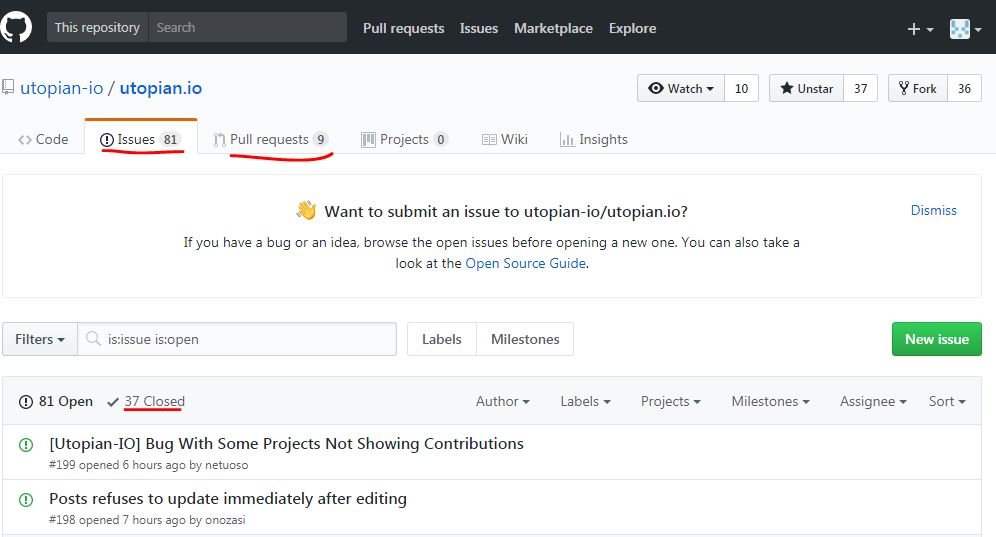Fork the repository
Viewport: 996px width, 537px height.
(x=918, y=88)
